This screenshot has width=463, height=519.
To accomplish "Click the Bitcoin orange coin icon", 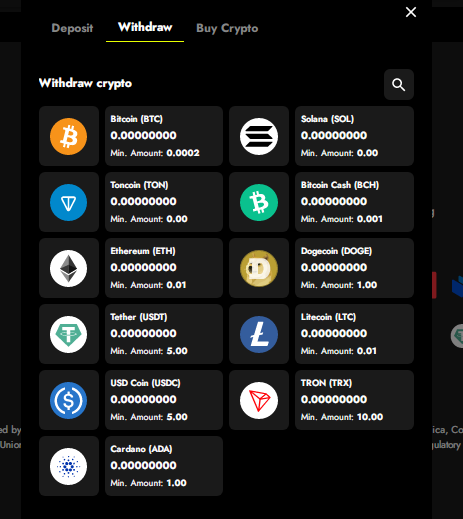I will click(68, 136).
